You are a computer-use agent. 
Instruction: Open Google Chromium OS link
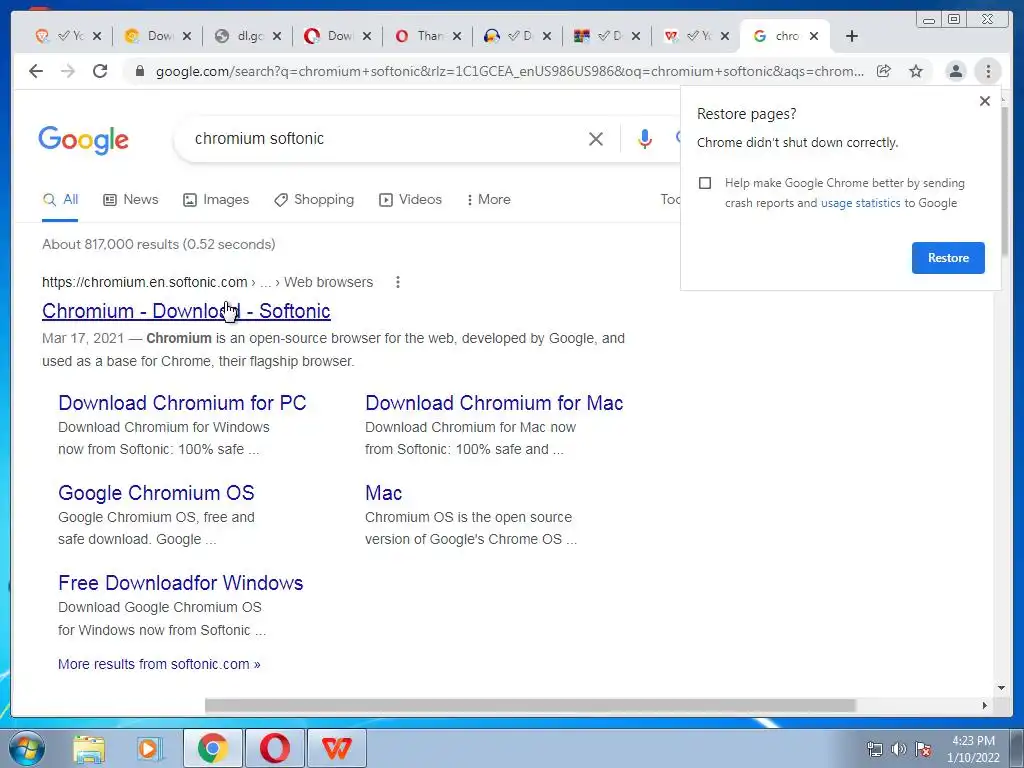(x=156, y=493)
